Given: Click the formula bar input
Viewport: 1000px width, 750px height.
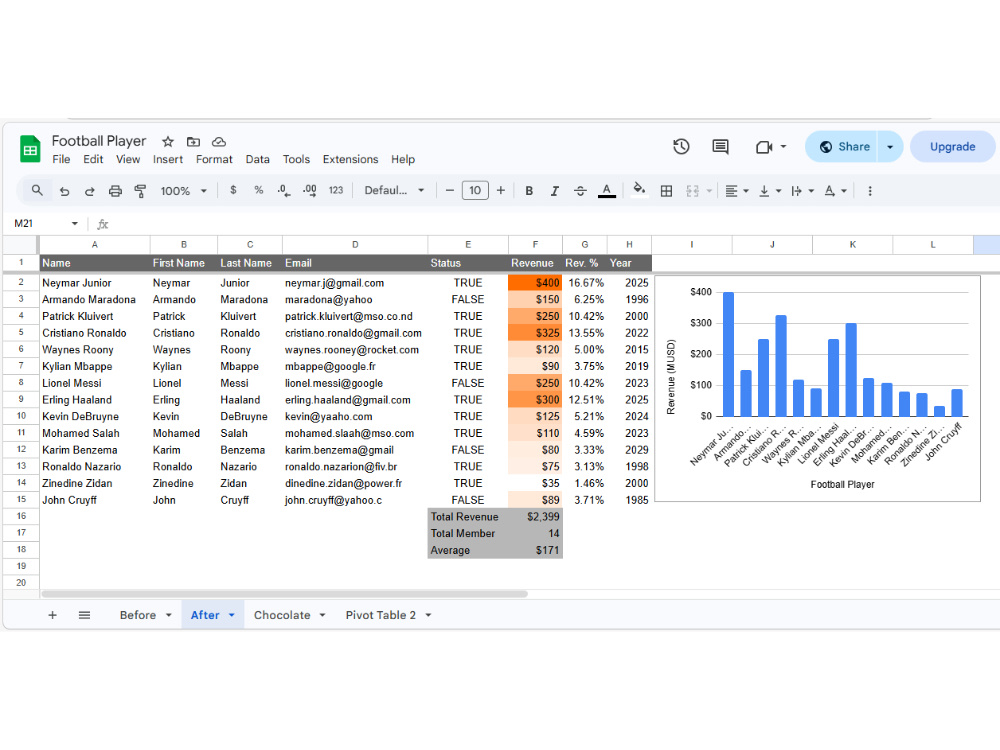Looking at the screenshot, I should point(555,224).
